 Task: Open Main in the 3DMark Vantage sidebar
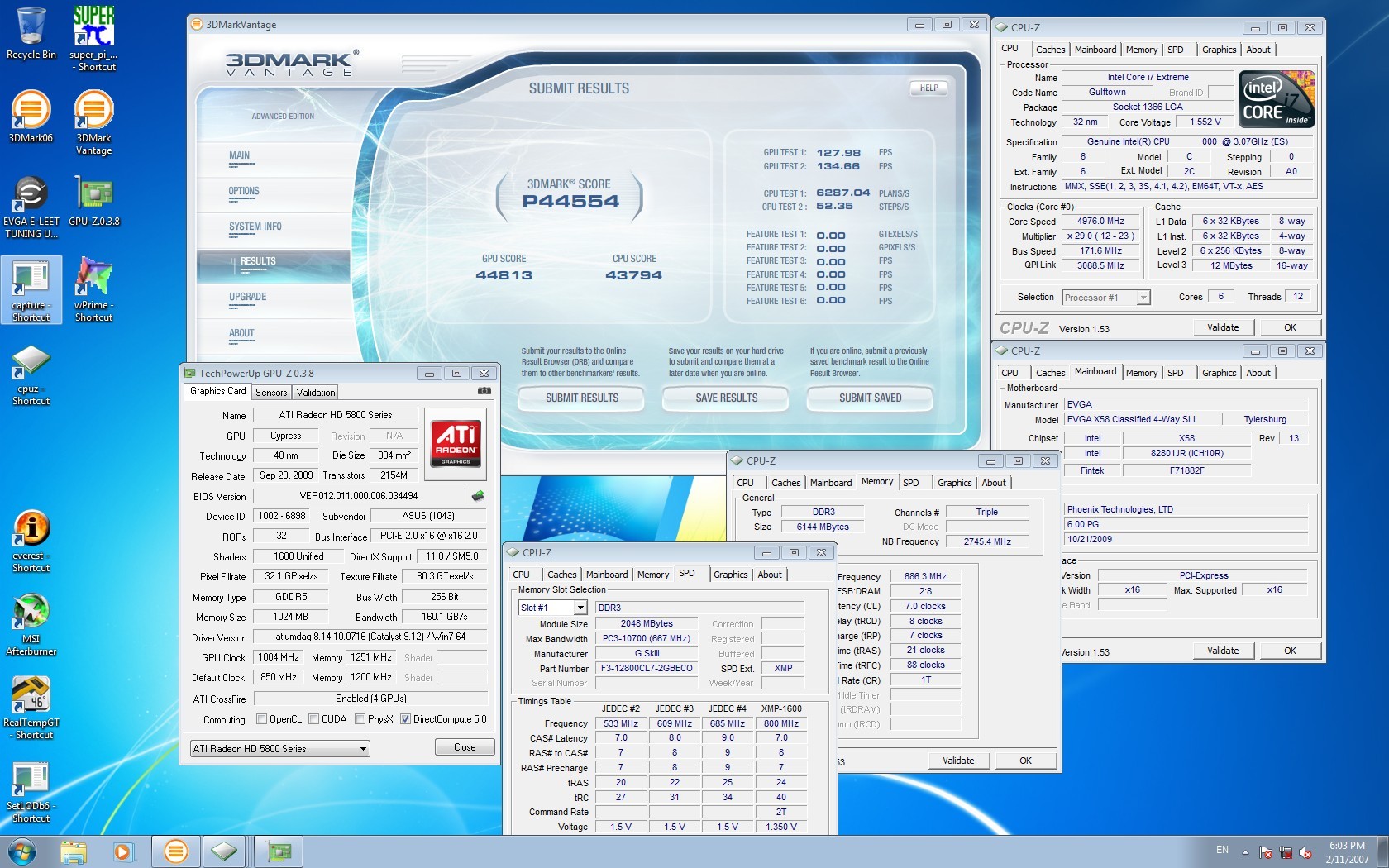pyautogui.click(x=240, y=155)
